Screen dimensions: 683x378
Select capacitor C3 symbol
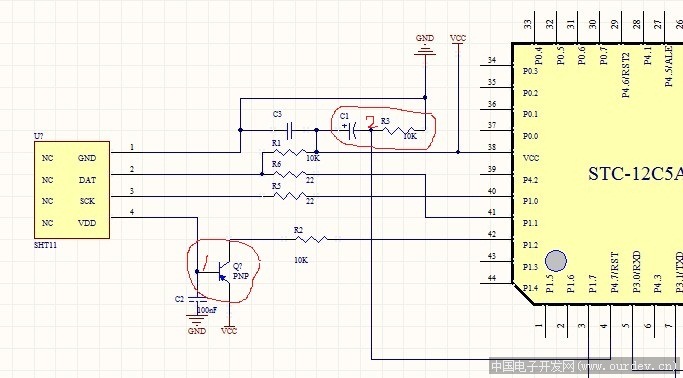290,130
